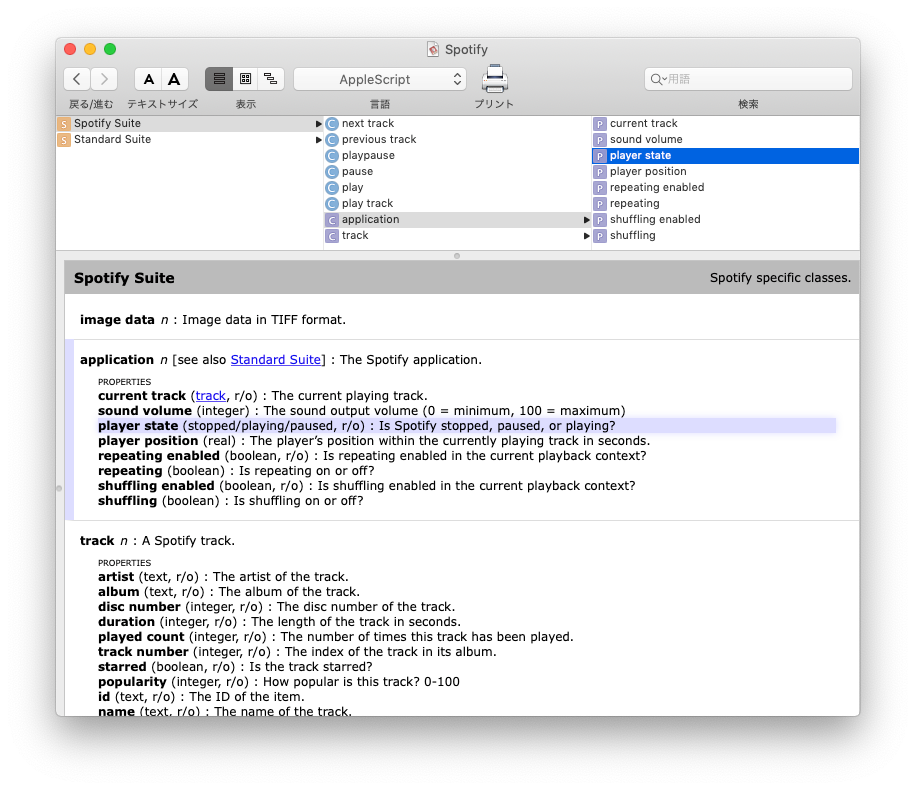Select repeating enabled property row

(x=726, y=188)
